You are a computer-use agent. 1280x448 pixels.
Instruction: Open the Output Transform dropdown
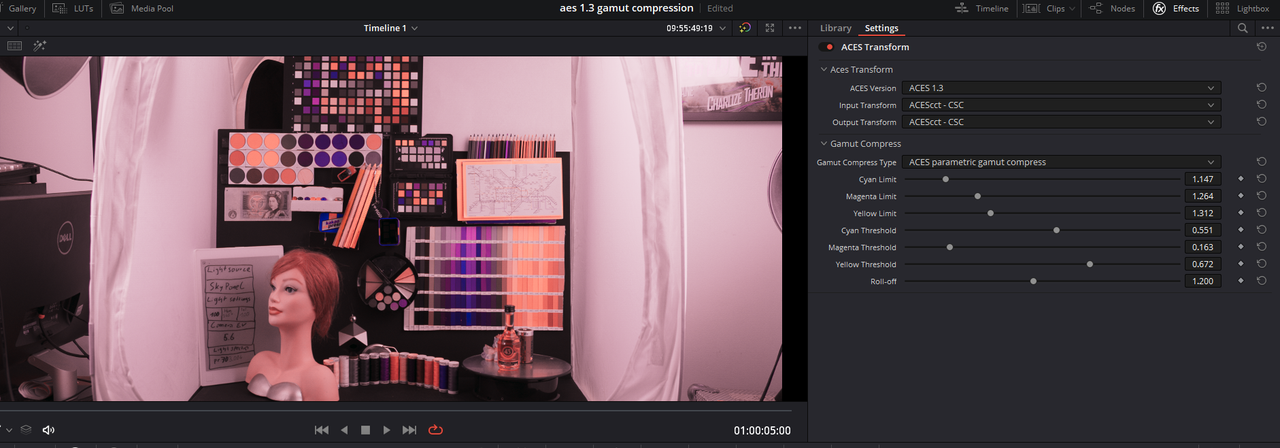(x=1061, y=122)
